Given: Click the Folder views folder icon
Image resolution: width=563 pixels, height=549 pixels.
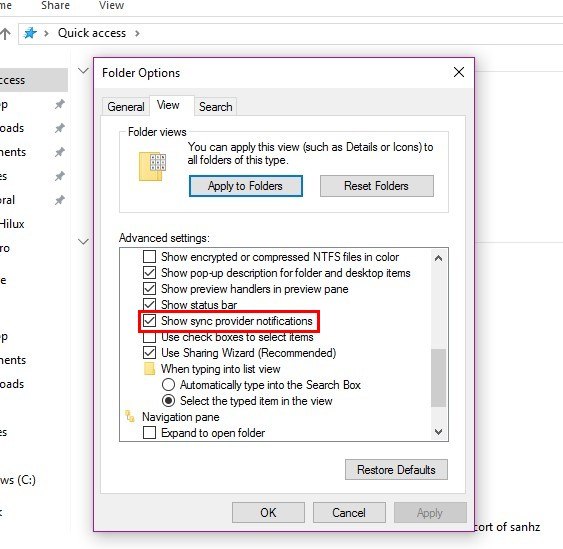Looking at the screenshot, I should pos(152,166).
